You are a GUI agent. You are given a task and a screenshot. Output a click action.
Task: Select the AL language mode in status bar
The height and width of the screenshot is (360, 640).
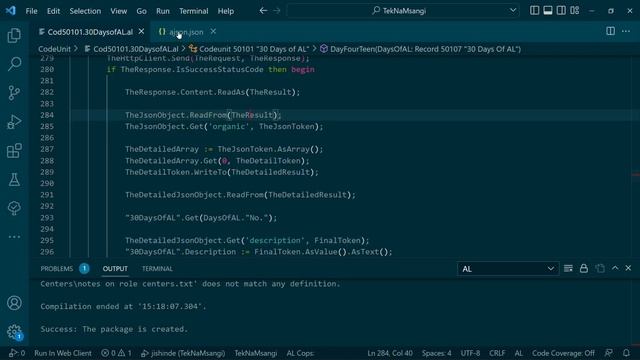[518, 353]
